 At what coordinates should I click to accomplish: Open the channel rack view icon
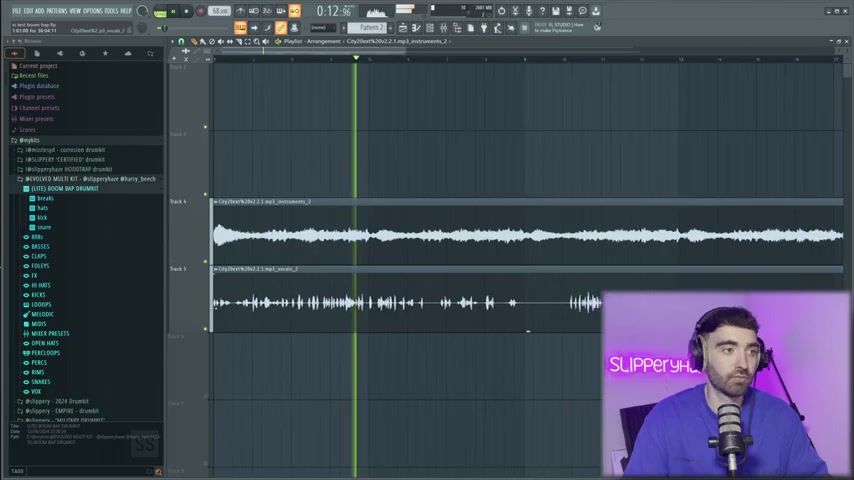point(430,28)
